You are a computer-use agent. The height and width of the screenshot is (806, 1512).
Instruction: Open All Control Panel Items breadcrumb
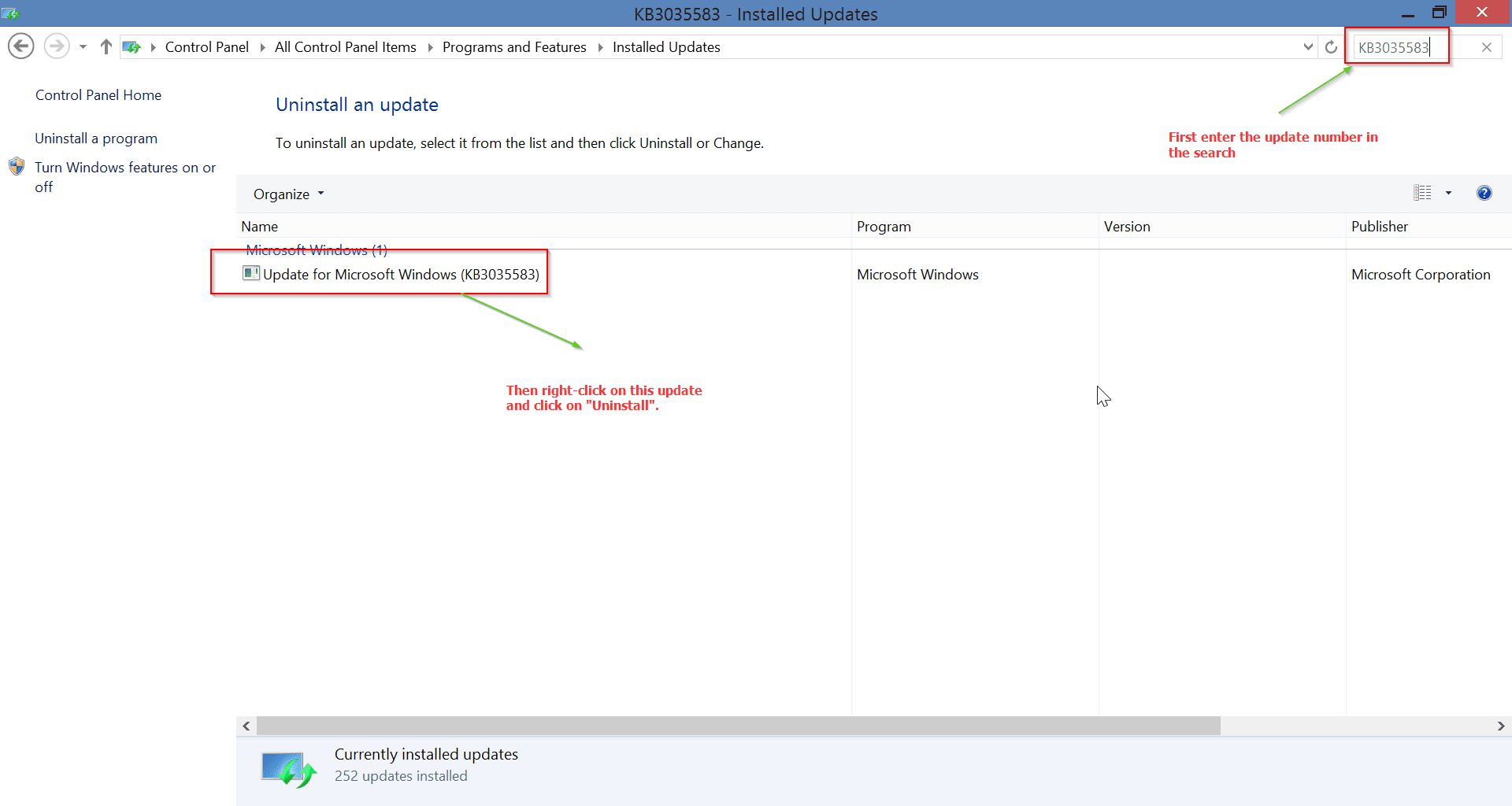click(345, 47)
